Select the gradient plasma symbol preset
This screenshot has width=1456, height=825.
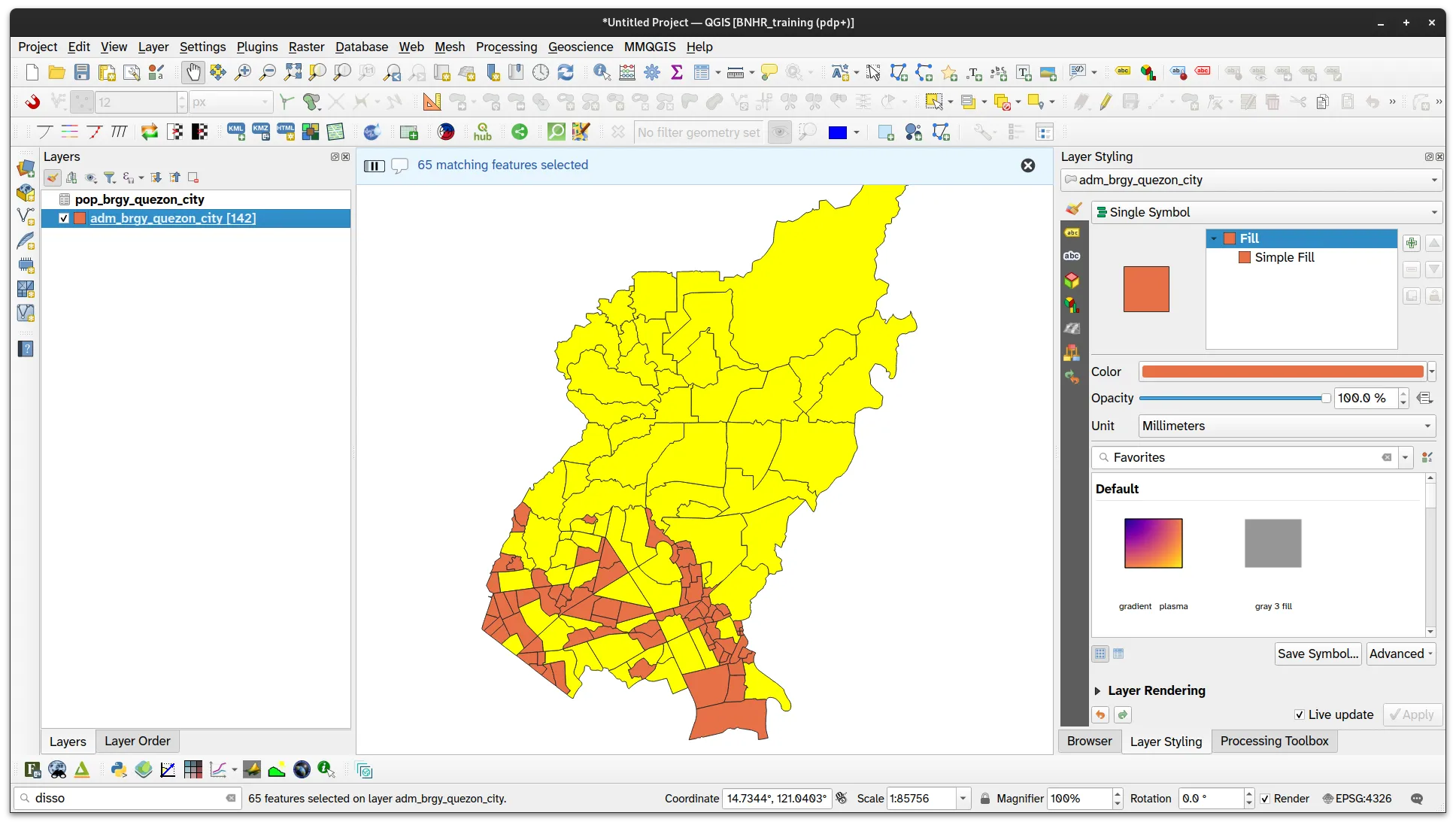click(x=1153, y=543)
